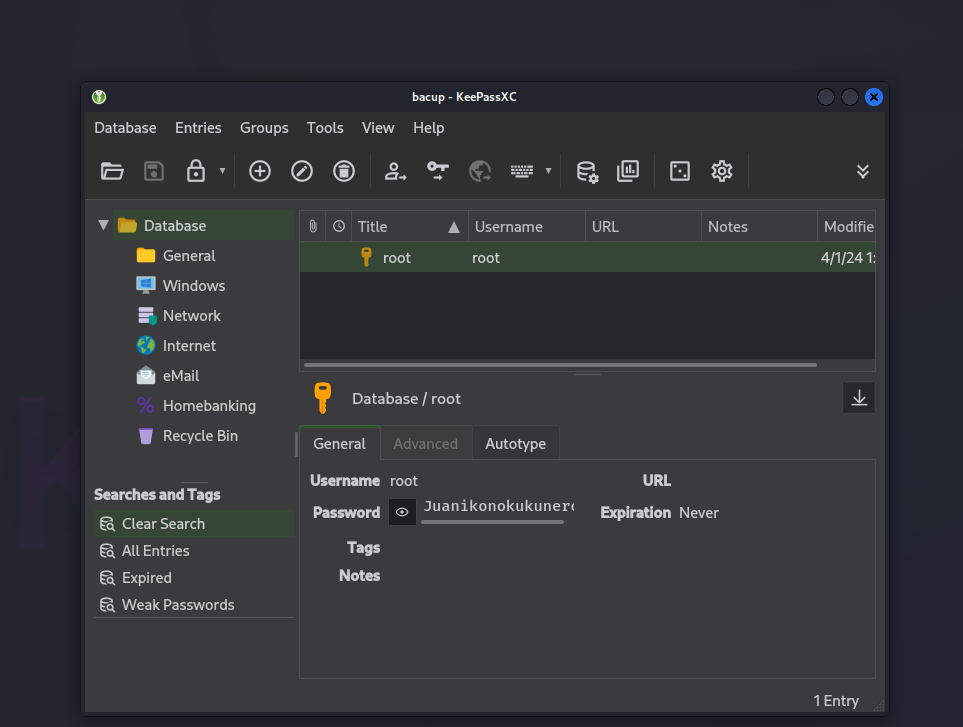The width and height of the screenshot is (963, 727).
Task: Open Auto-Type keyboard dropdown arrow
Action: click(x=548, y=171)
